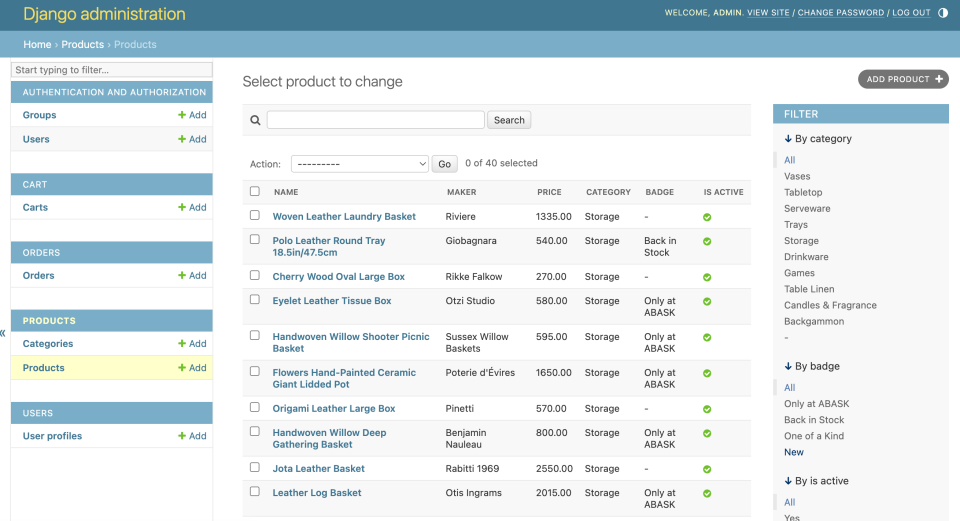960x521 pixels.
Task: Sort the table by the Price column header
Action: [x=549, y=192]
